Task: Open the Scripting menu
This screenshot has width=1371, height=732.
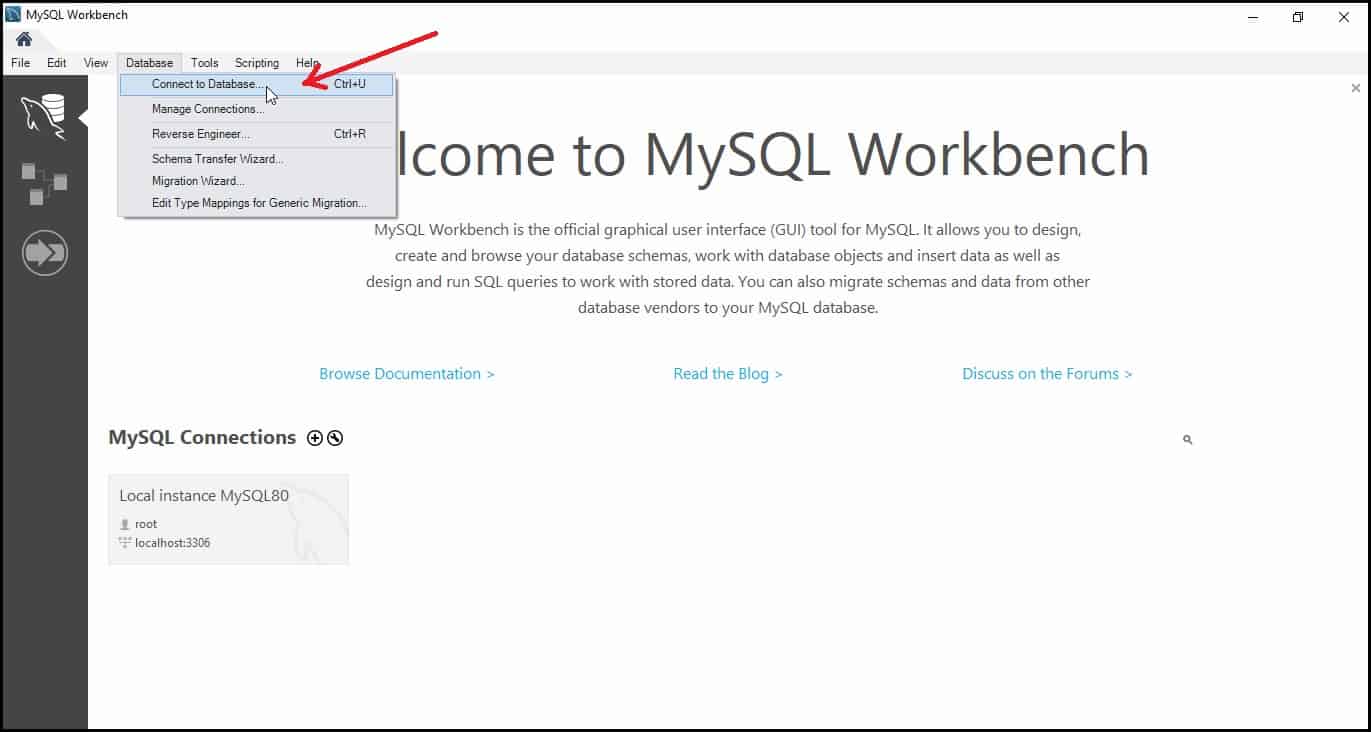Action: point(256,62)
